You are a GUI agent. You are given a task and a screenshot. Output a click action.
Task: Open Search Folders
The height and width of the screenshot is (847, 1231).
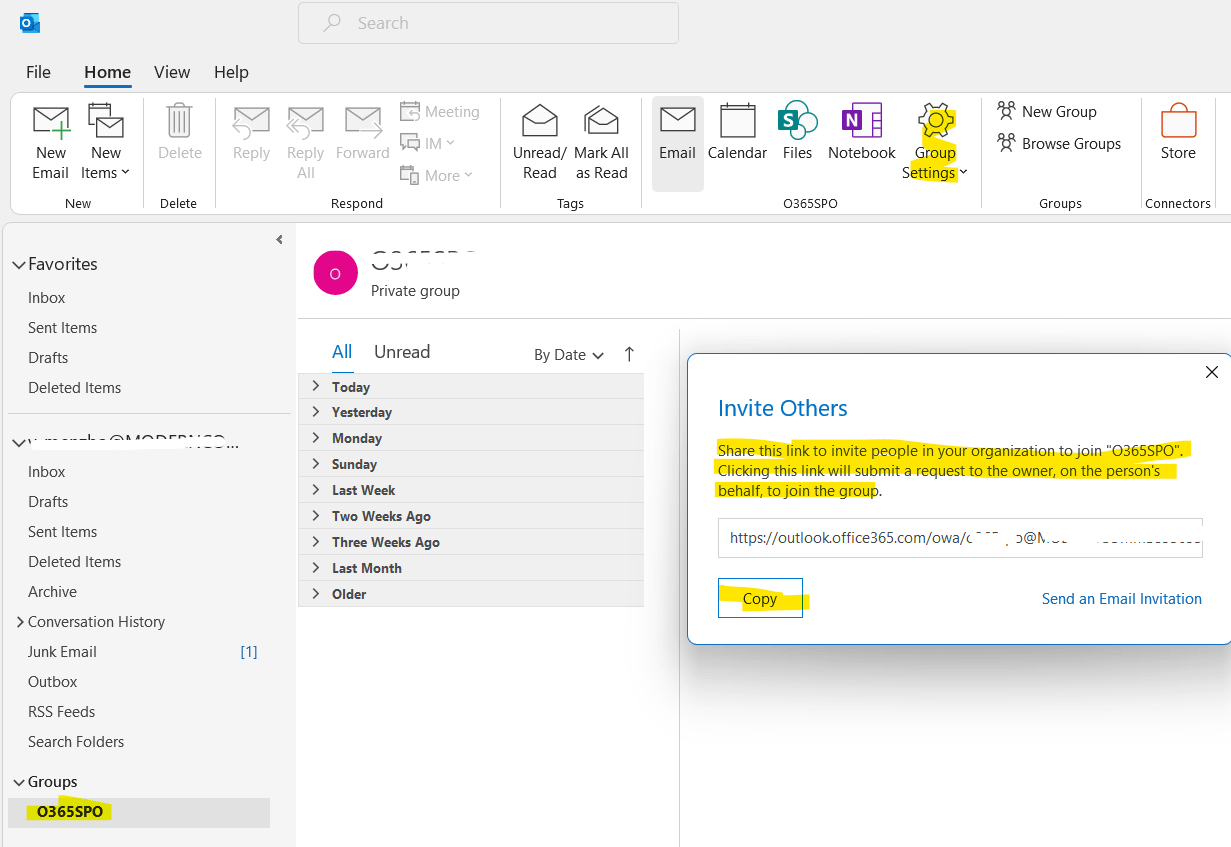pyautogui.click(x=76, y=742)
